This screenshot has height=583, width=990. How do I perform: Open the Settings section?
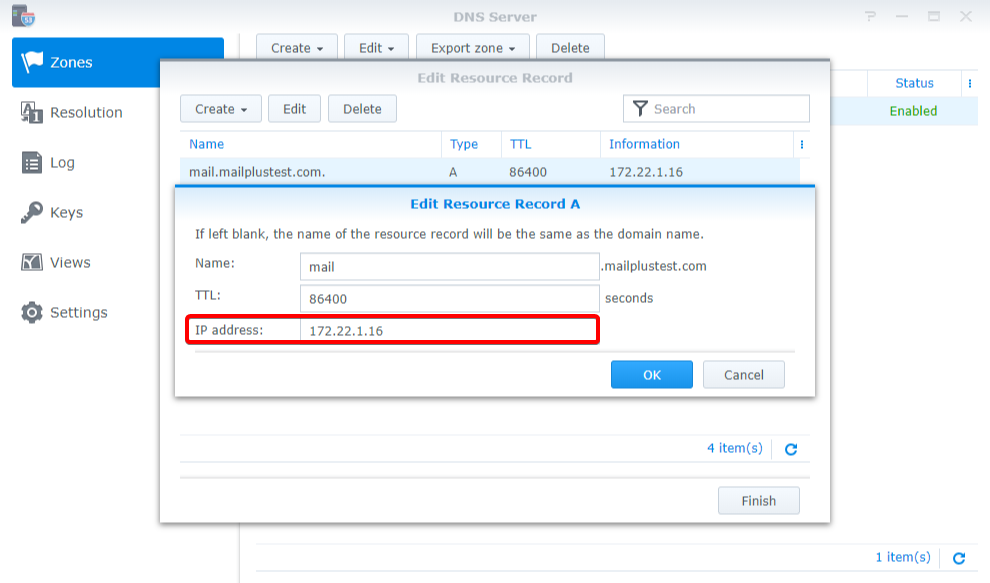(x=70, y=312)
